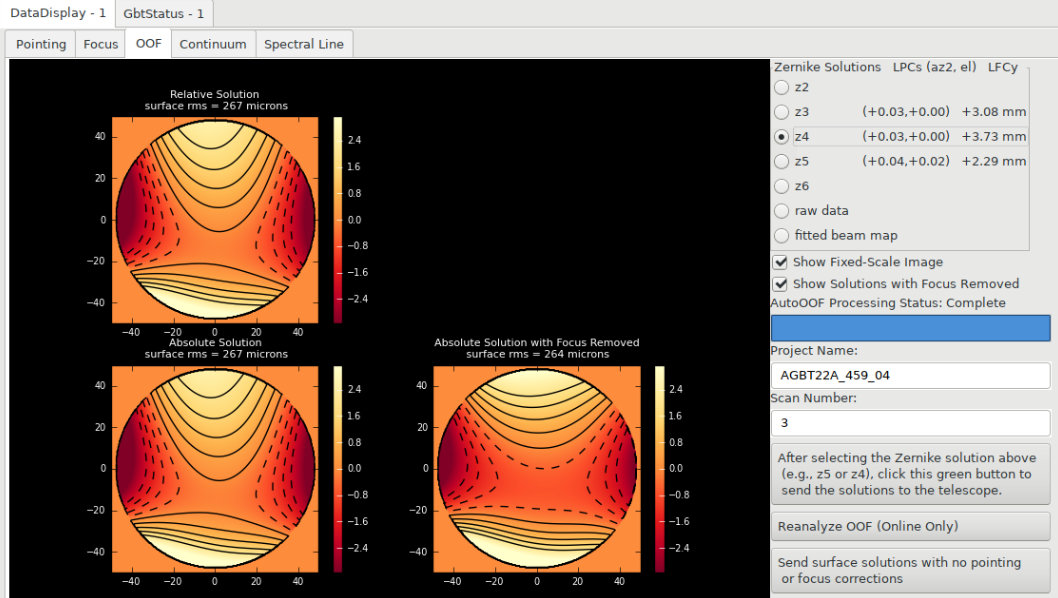
Task: Pick the z5 Zernike solution
Action: tap(781, 161)
